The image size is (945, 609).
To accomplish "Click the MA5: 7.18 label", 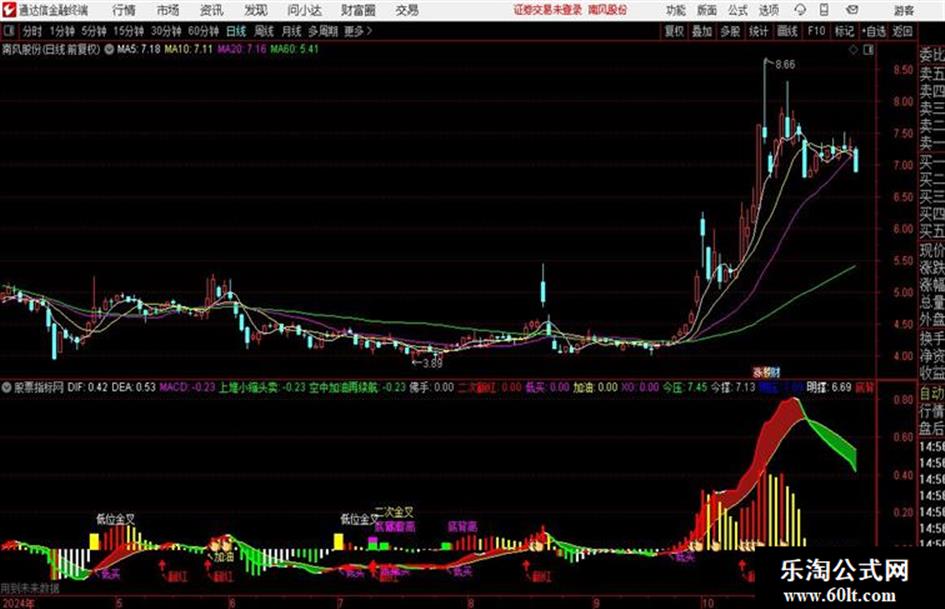I will [x=139, y=49].
